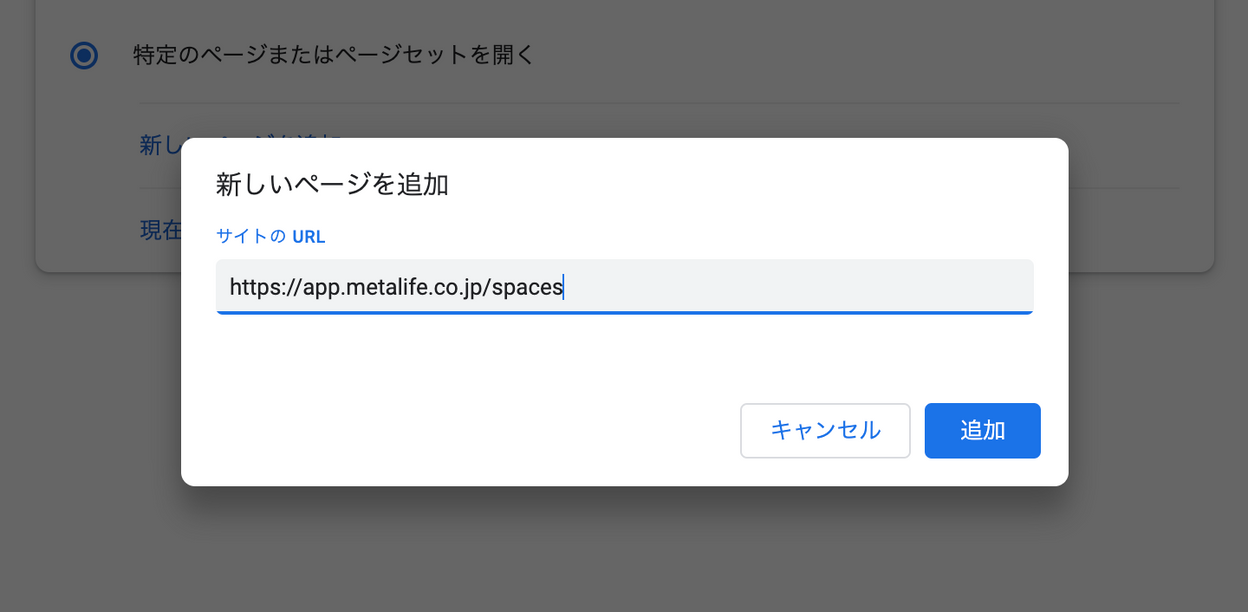This screenshot has height=612, width=1248.
Task: Click the 'https' part of the URL
Action: tap(253, 287)
